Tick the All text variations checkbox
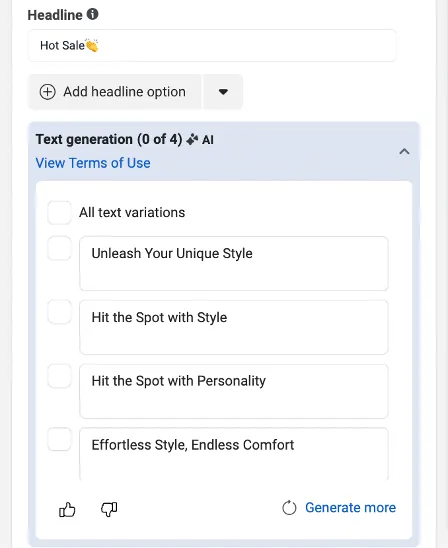448x548 pixels. (59, 212)
